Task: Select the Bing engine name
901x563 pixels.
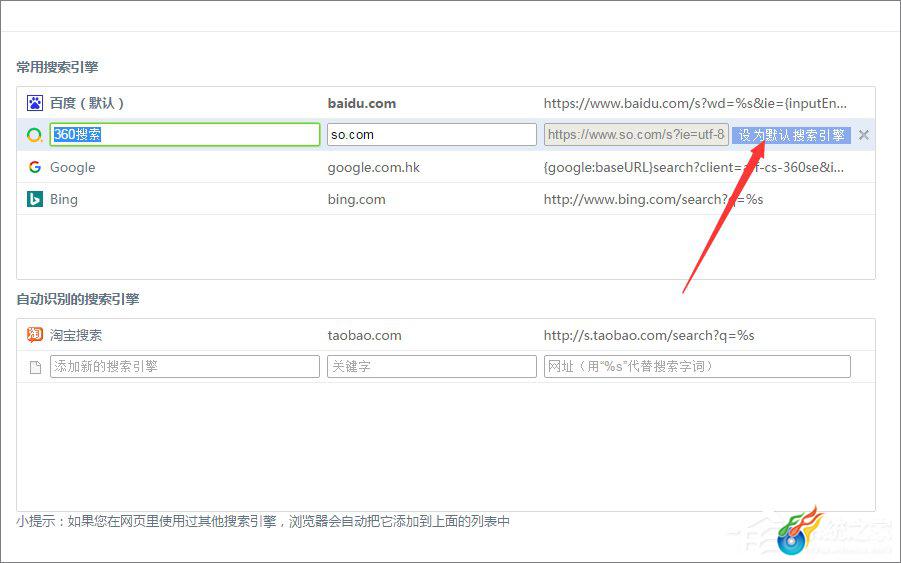Action: click(64, 199)
